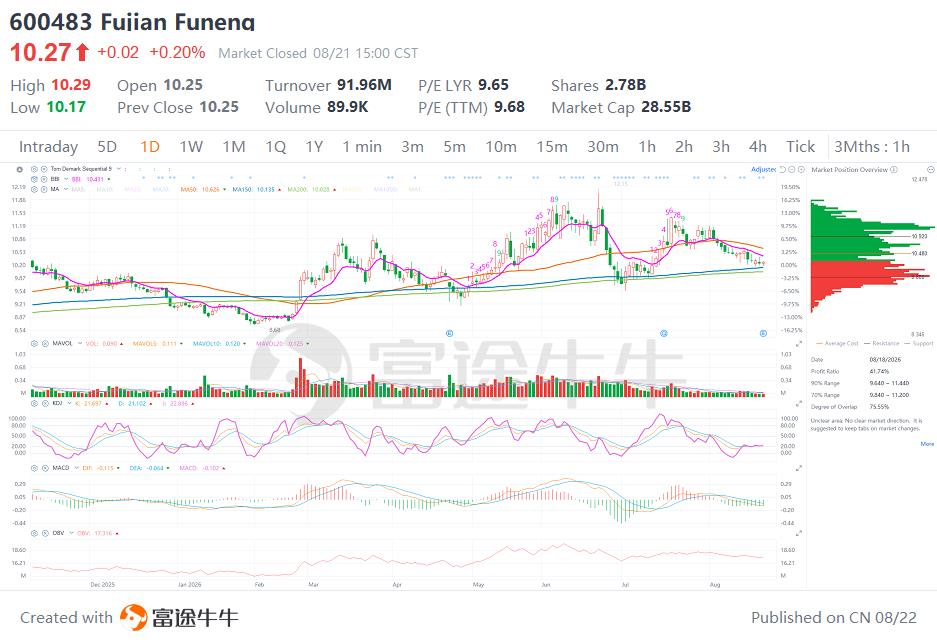Screen dimensions: 937x644
Task: Maximize the volume sub-chart using expand arrows
Action: point(799,344)
